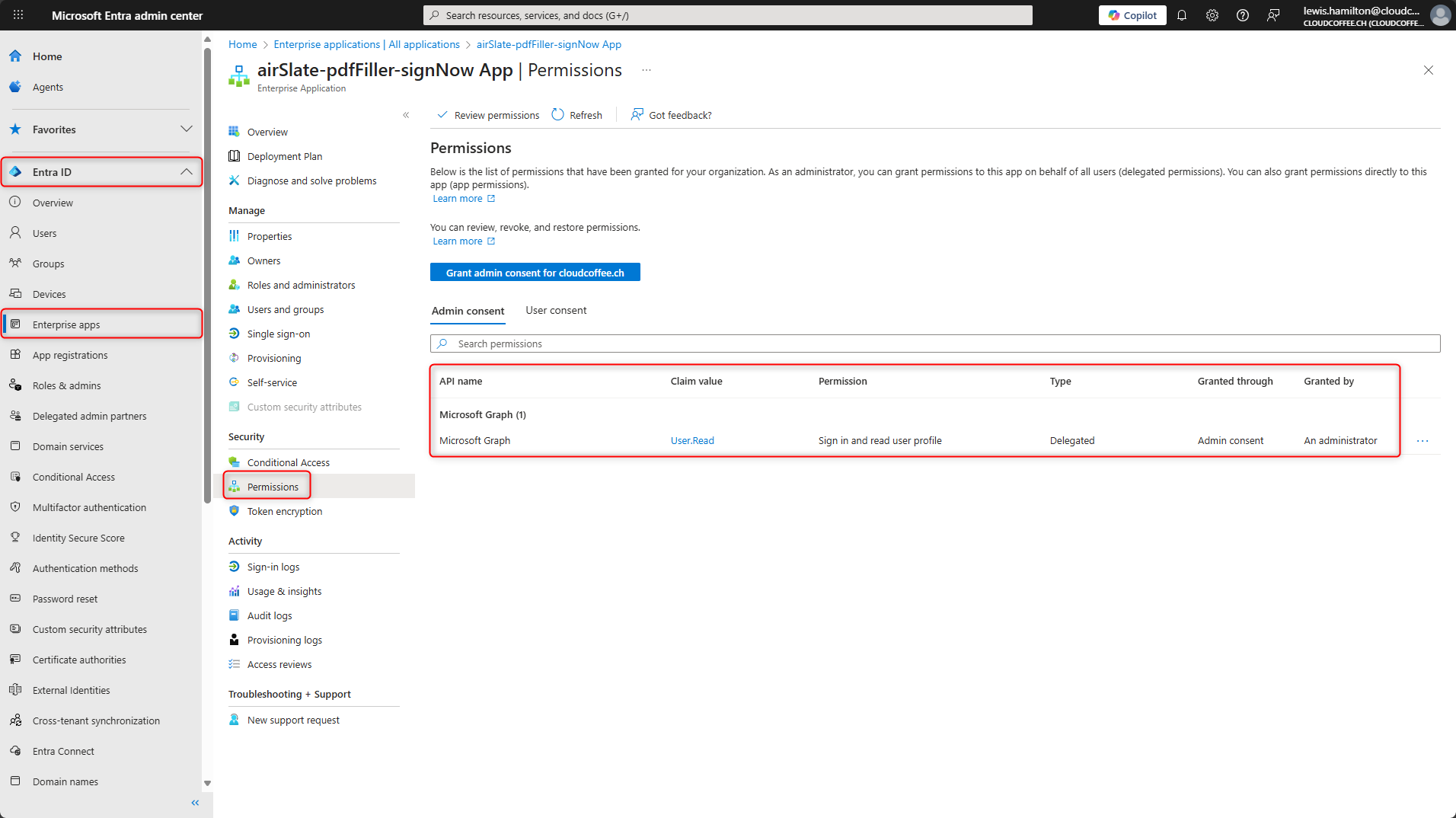Open Domain services
This screenshot has width=1456, height=818.
click(68, 446)
